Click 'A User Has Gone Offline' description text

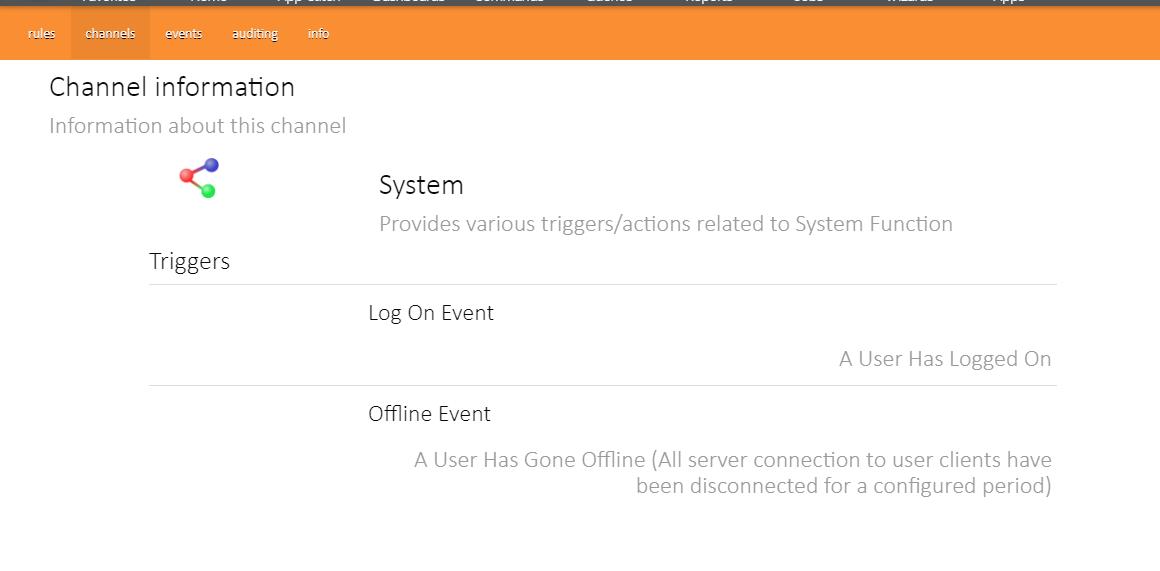point(732,473)
